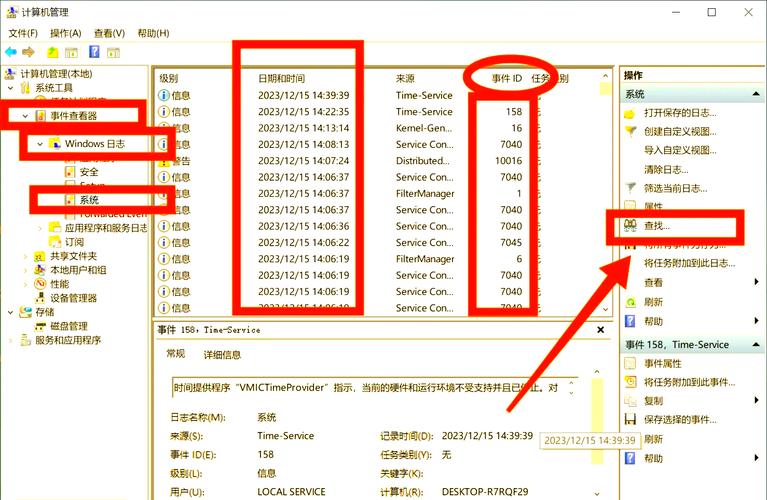Image resolution: width=767 pixels, height=500 pixels.
Task: Close the event 158 preview pane
Action: pos(600,329)
